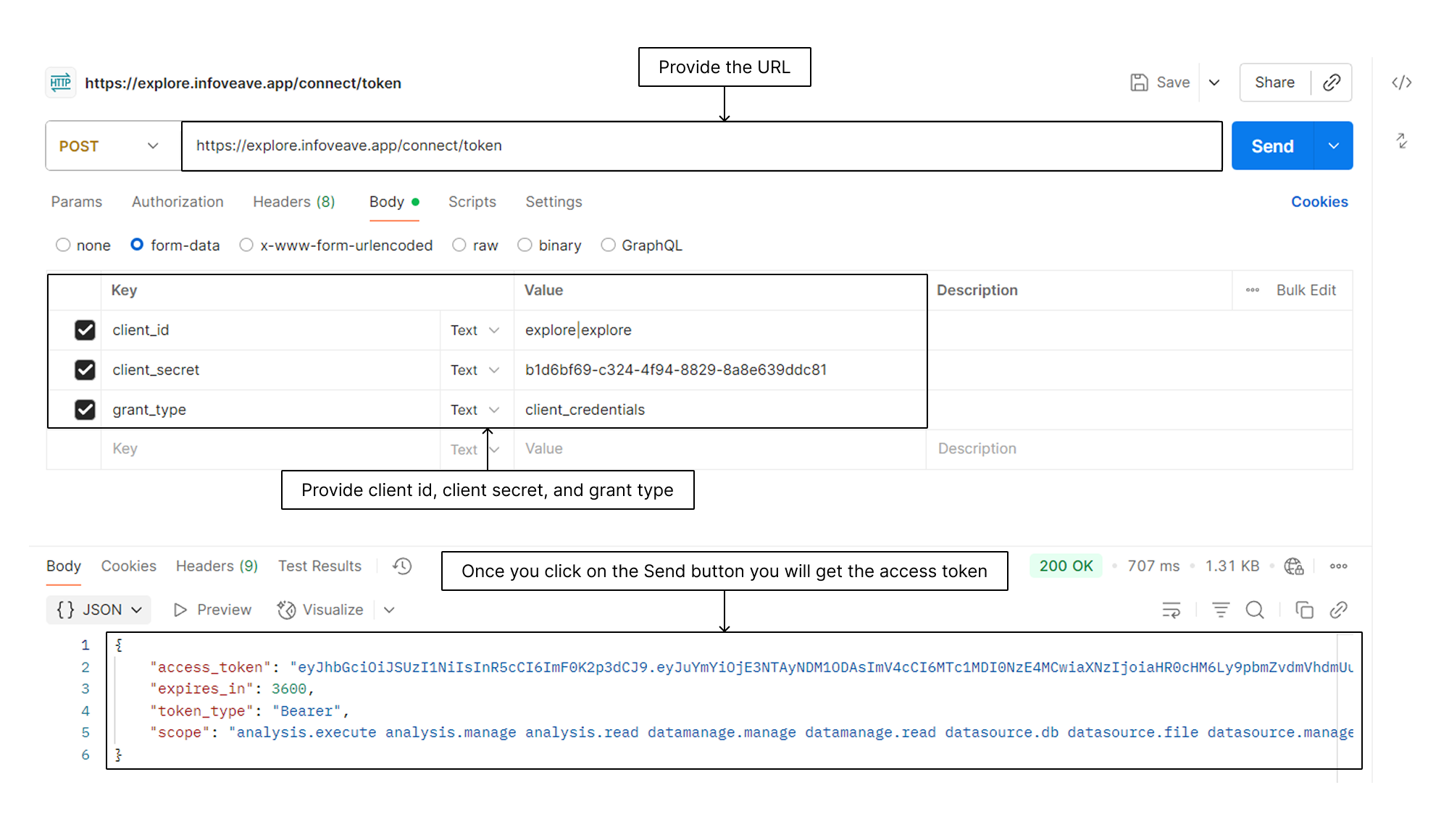Open the Settings tab
Image resolution: width=1449 pixels, height=840 pixels.
pyautogui.click(x=554, y=202)
